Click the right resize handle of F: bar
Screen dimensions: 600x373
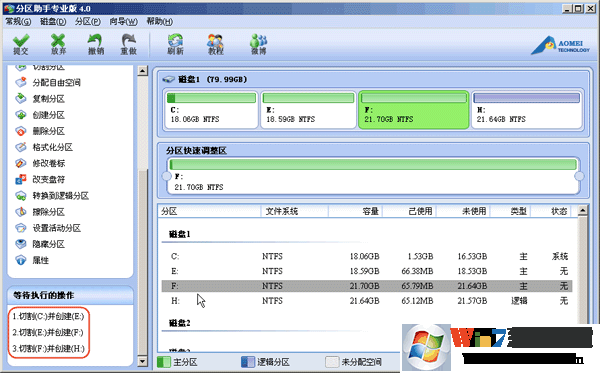pos(579,176)
